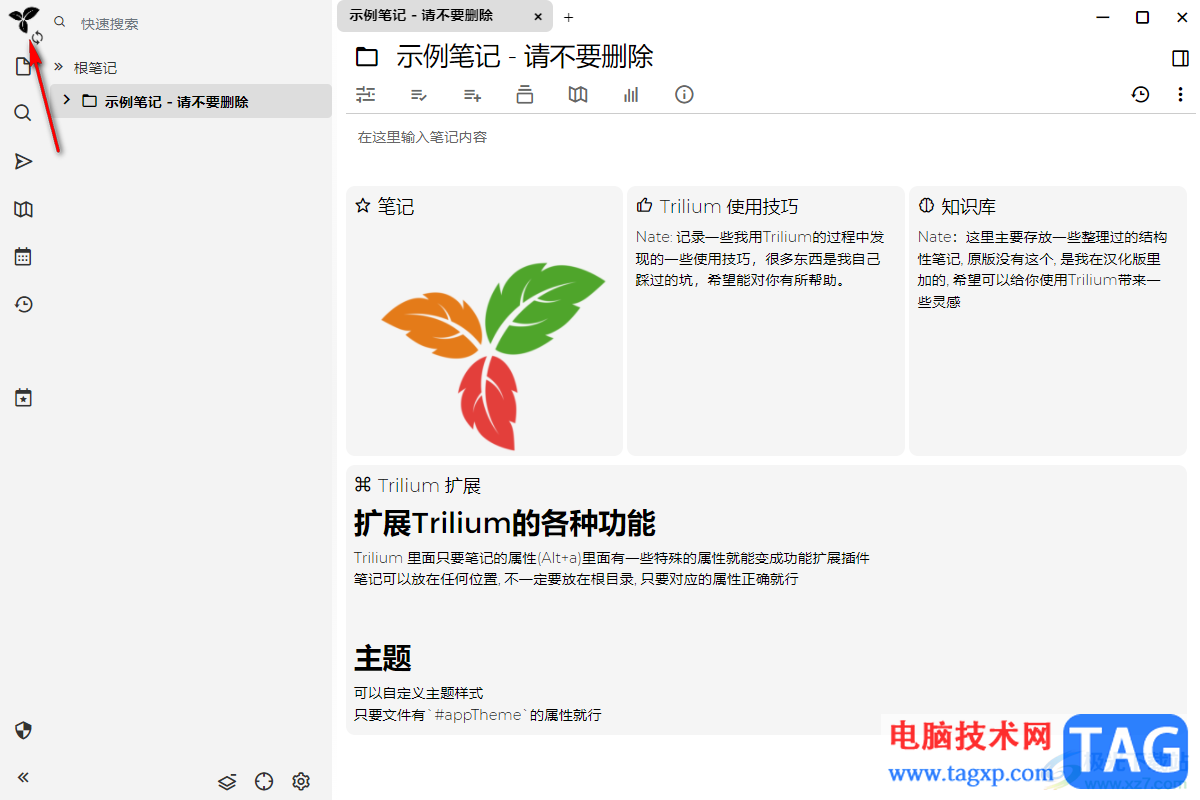
Task: Click the 可以自定义主题样式 line
Action: click(419, 693)
